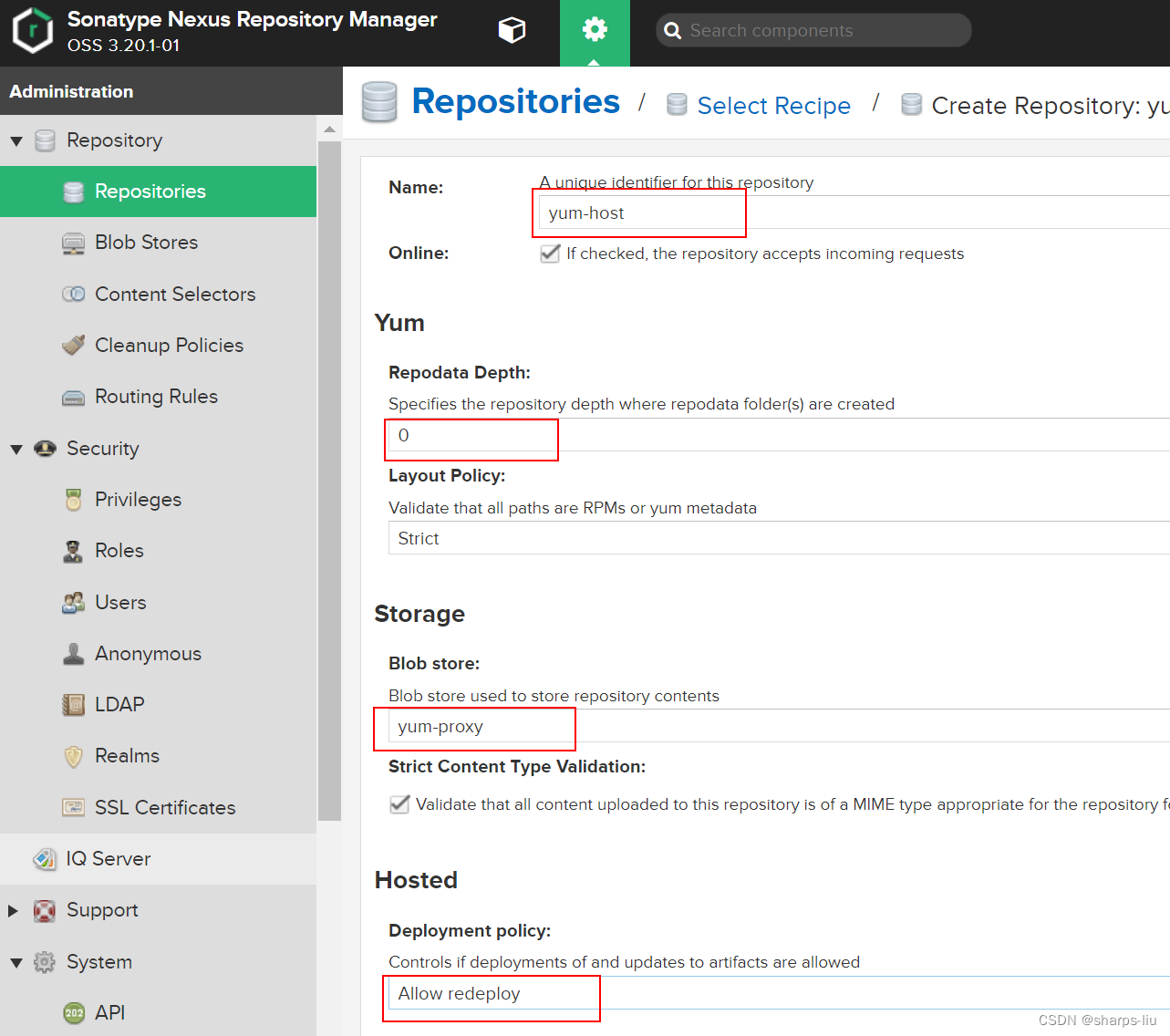Click the Repodata Depth field
The height and width of the screenshot is (1036, 1170).
(x=779, y=435)
